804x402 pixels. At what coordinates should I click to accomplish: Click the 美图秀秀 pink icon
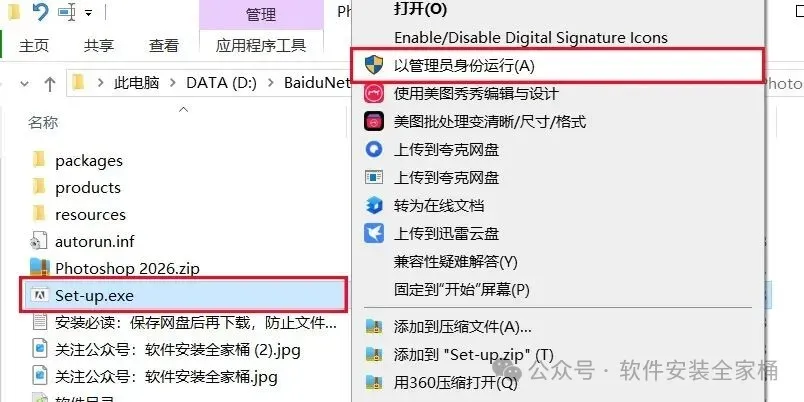point(374,93)
